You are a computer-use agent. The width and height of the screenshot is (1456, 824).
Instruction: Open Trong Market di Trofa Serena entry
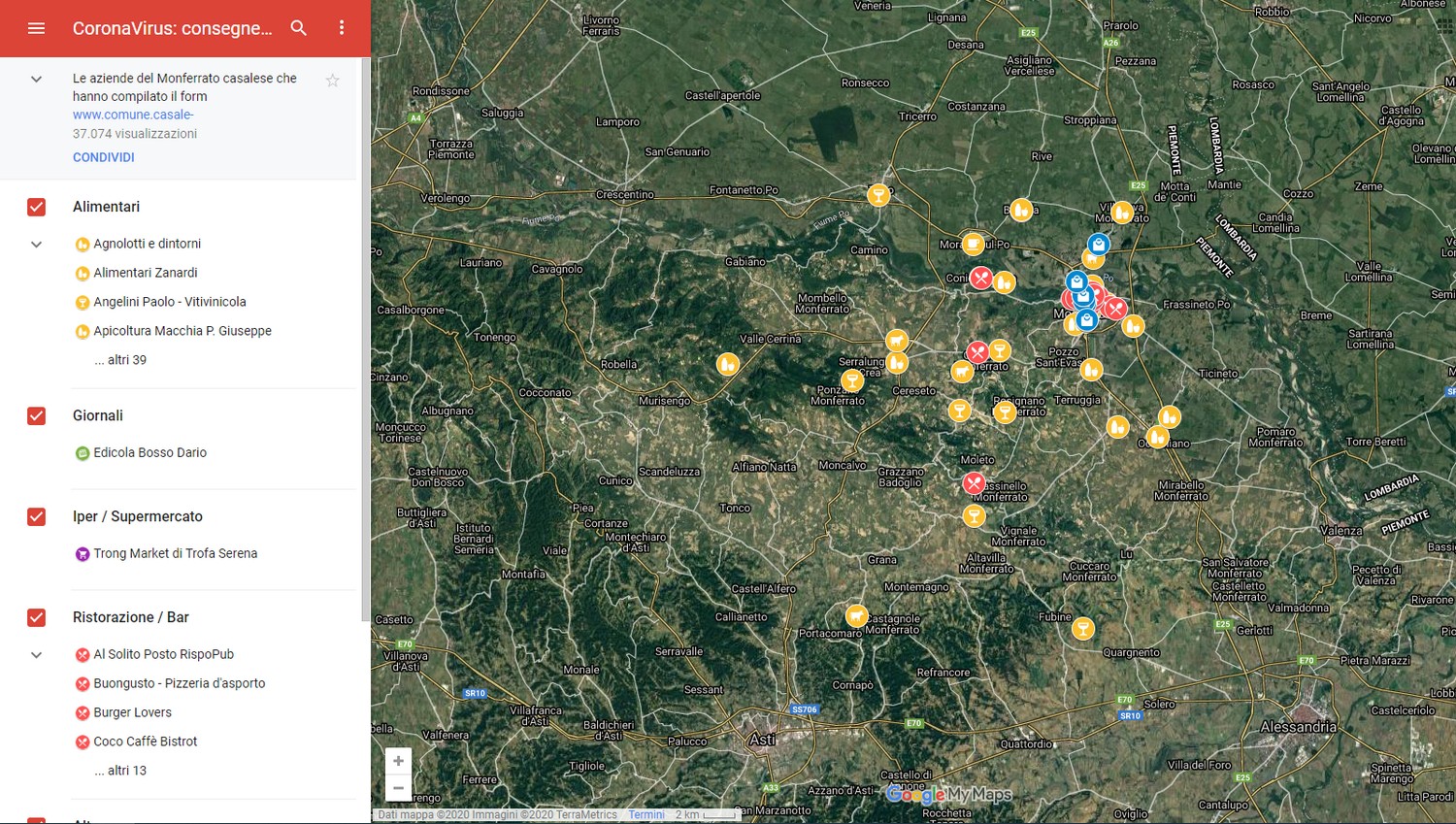pyautogui.click(x=176, y=553)
